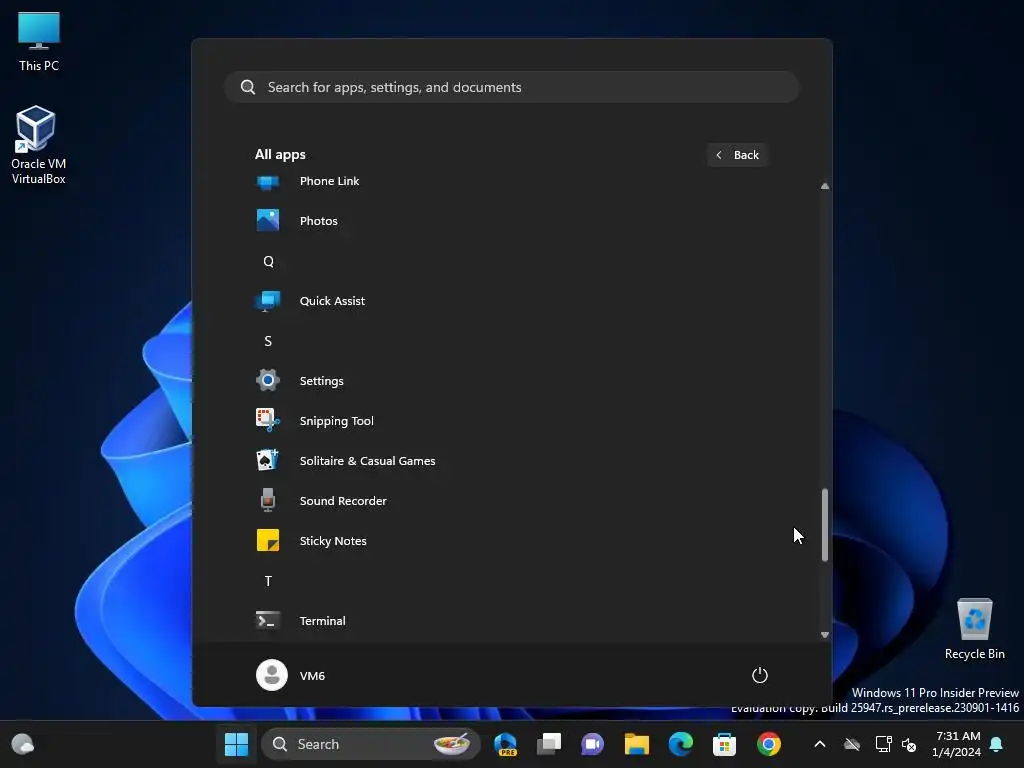Viewport: 1024px width, 768px height.
Task: Open the Phone Link app icon
Action: pyautogui.click(x=268, y=182)
